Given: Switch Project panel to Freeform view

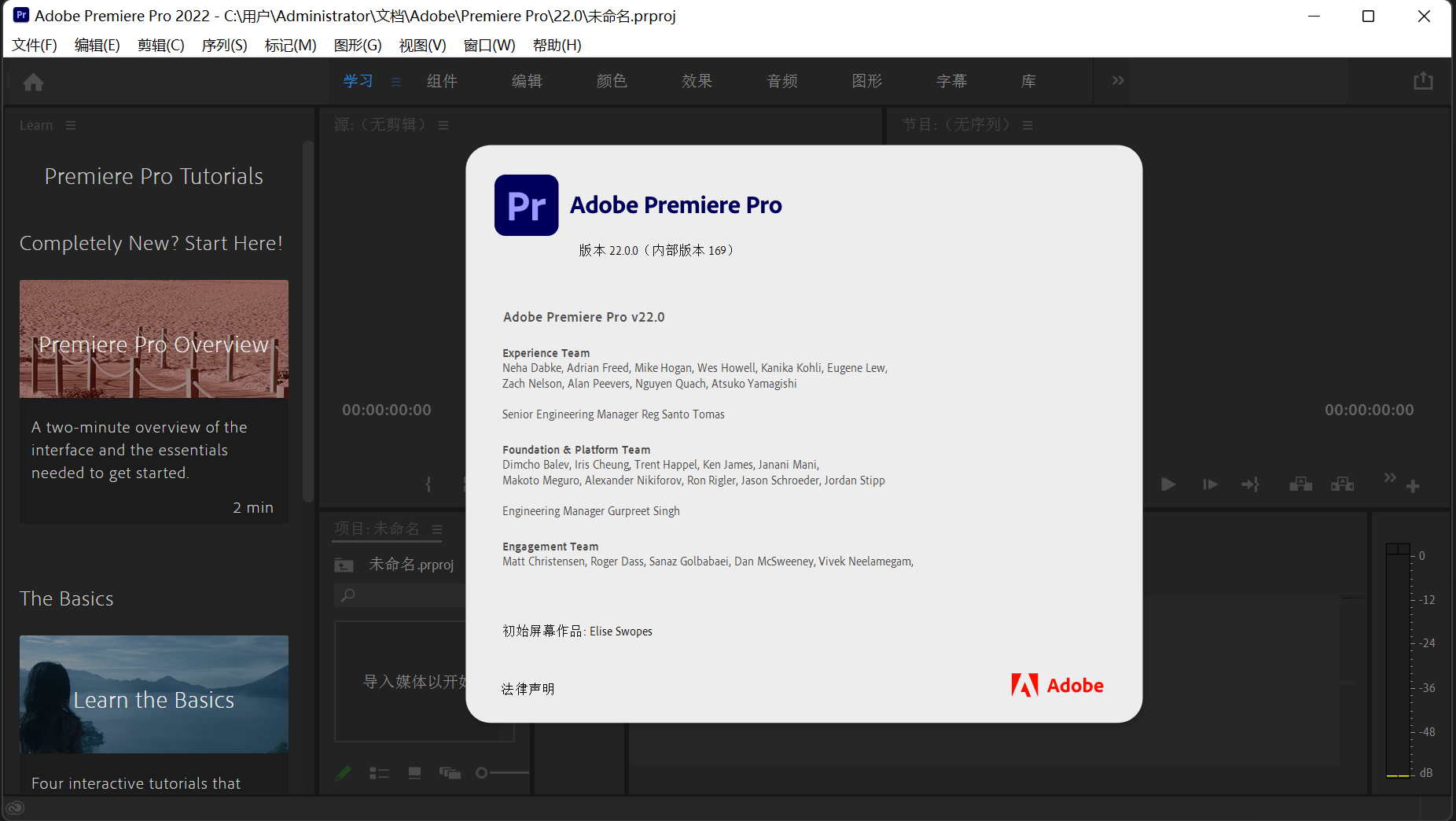Looking at the screenshot, I should [x=450, y=773].
